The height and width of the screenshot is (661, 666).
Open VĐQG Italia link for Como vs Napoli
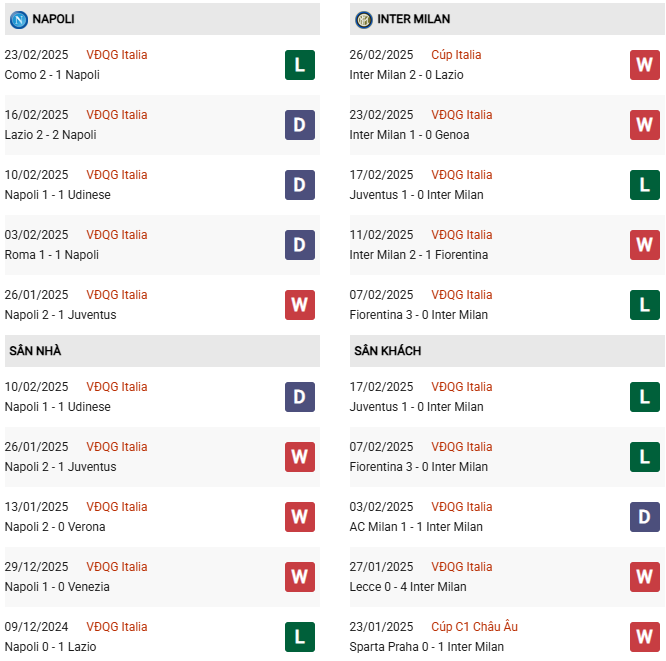[116, 55]
